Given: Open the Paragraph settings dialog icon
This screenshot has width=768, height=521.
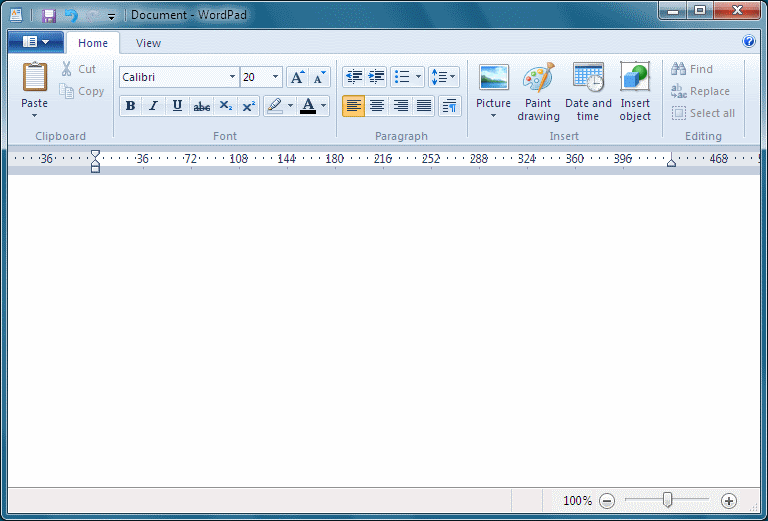Looking at the screenshot, I should pyautogui.click(x=449, y=106).
